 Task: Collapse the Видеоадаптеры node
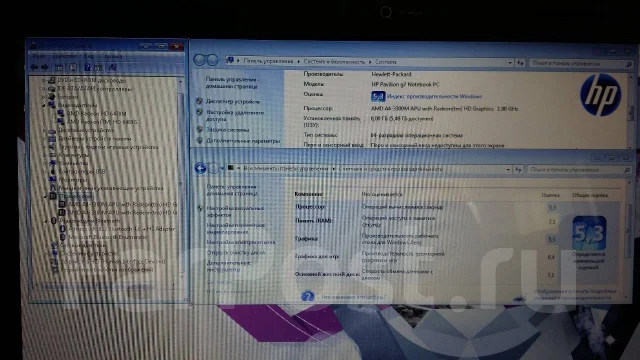click(44, 105)
